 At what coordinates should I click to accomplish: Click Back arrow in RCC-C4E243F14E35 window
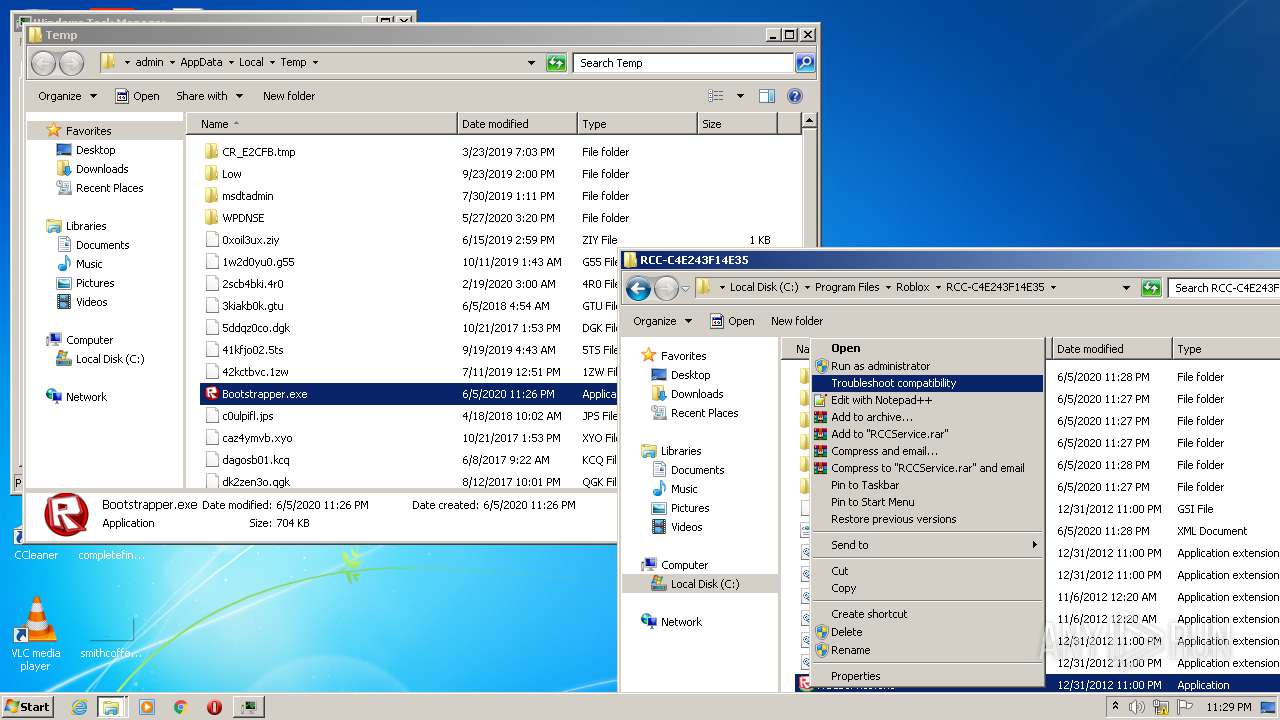pyautogui.click(x=638, y=288)
